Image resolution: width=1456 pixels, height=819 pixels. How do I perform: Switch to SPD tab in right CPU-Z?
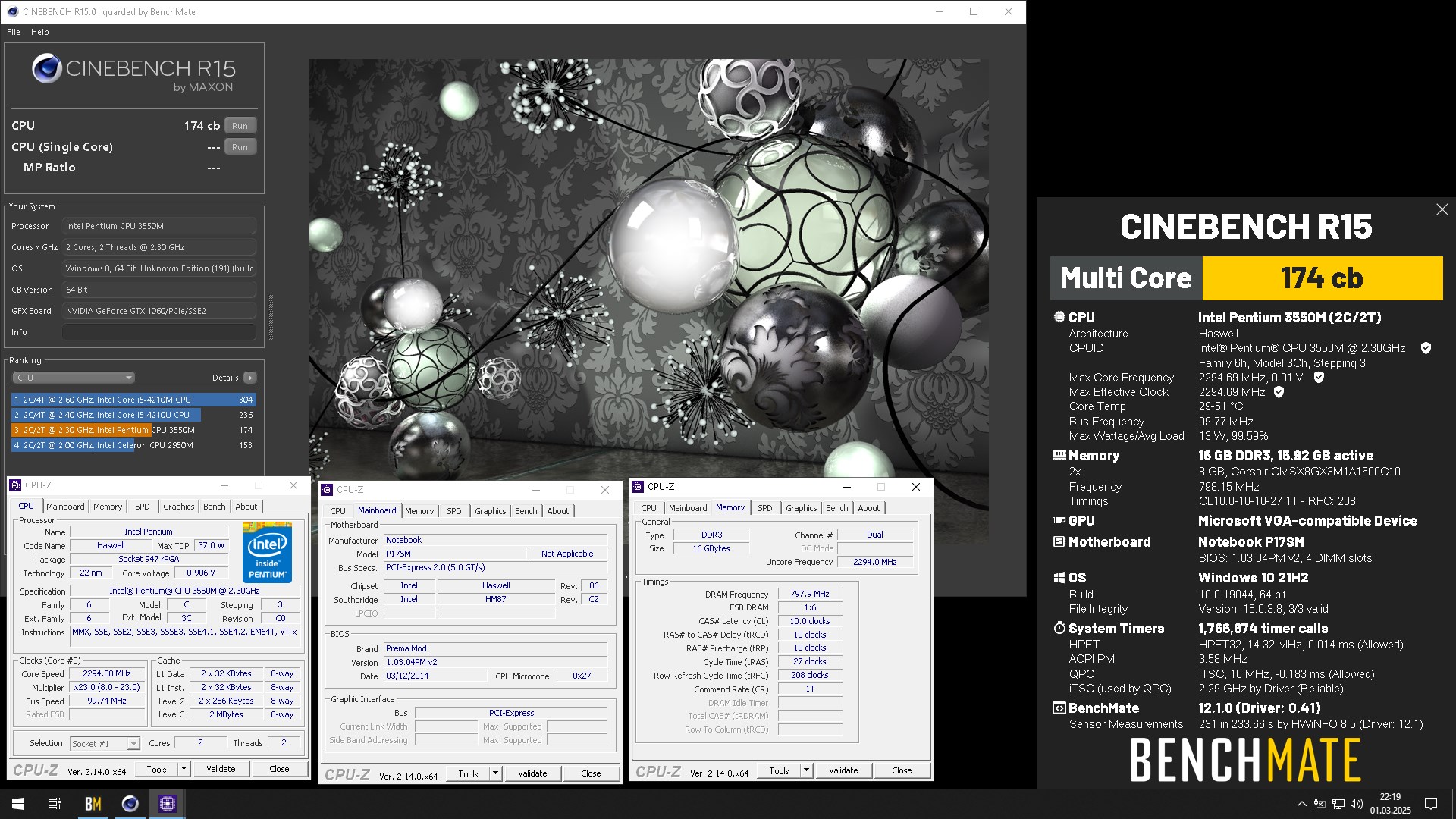click(x=765, y=508)
